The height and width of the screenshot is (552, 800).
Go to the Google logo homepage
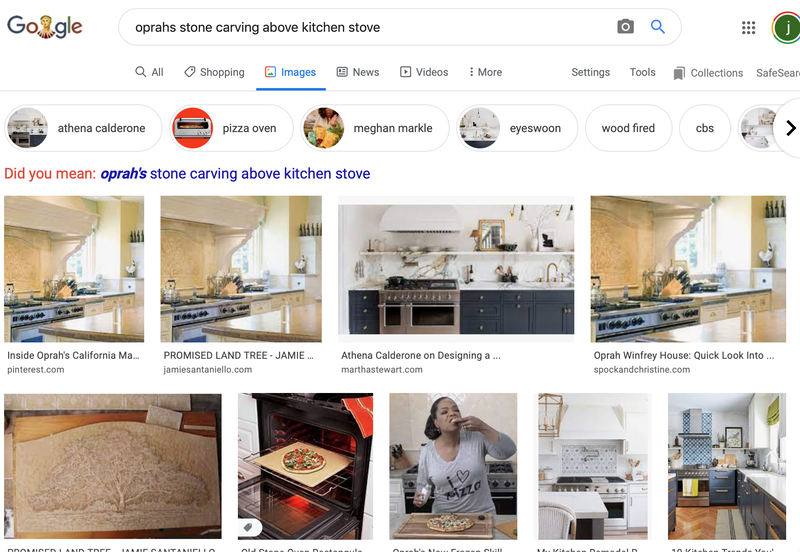(44, 27)
